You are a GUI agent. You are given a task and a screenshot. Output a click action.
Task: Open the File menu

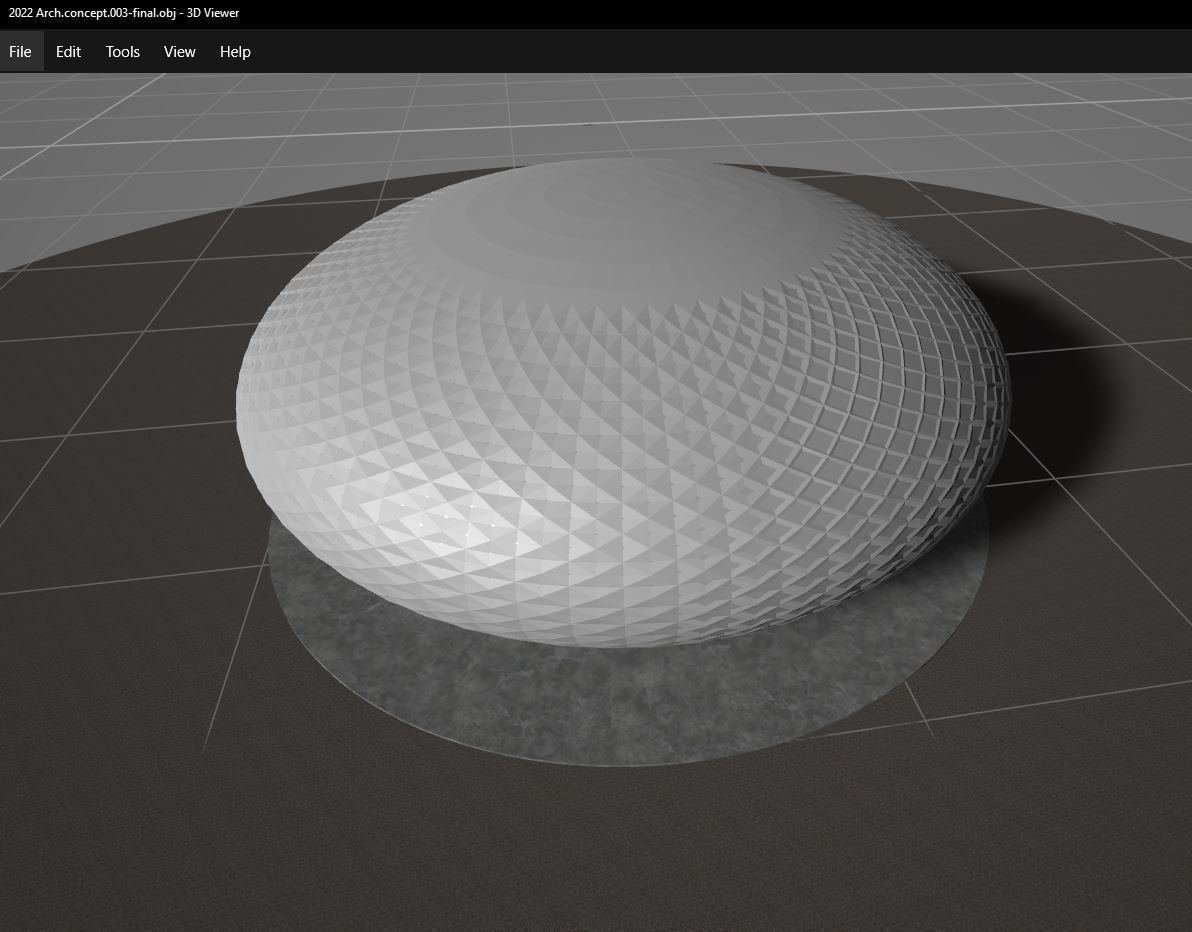pos(21,52)
